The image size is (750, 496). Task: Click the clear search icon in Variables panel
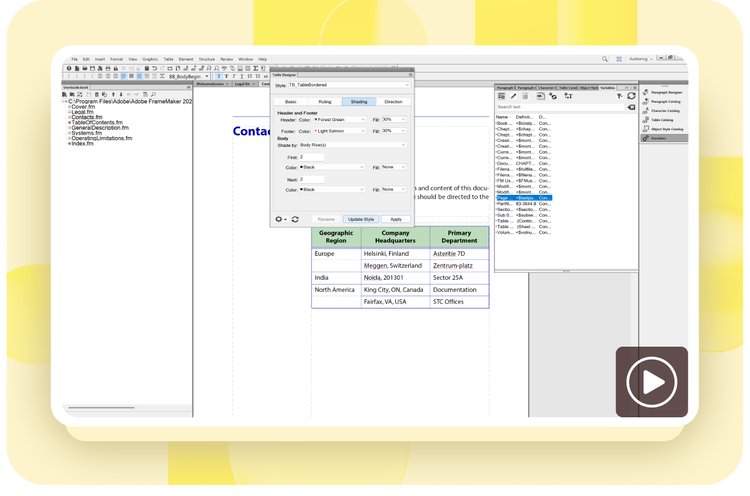click(x=631, y=107)
